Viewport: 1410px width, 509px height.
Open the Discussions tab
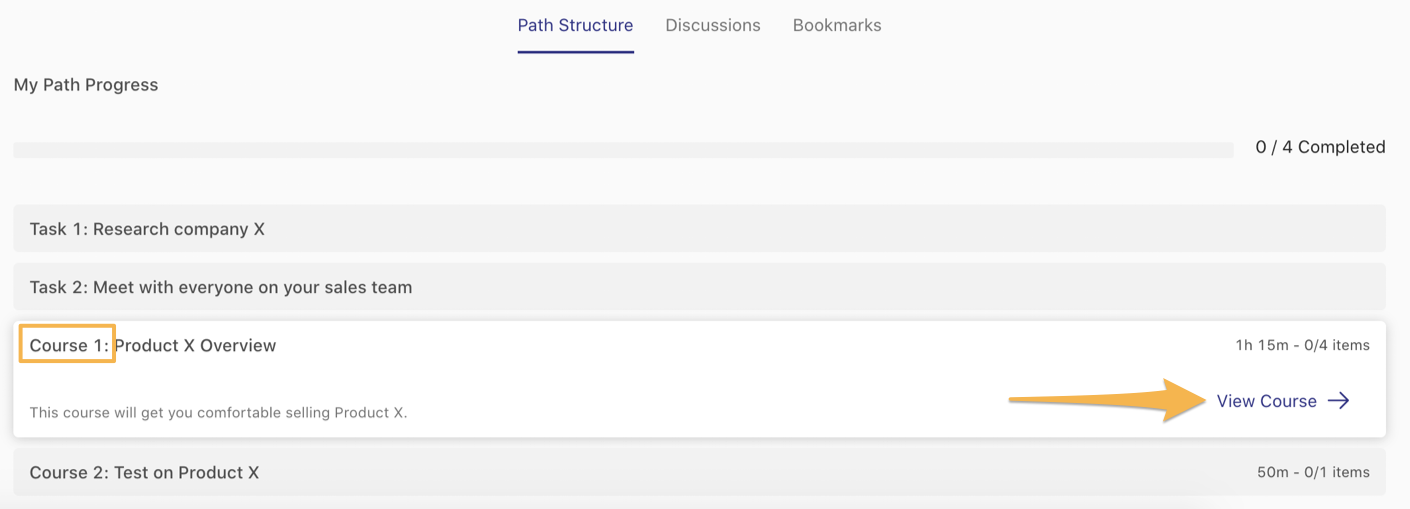pos(712,25)
